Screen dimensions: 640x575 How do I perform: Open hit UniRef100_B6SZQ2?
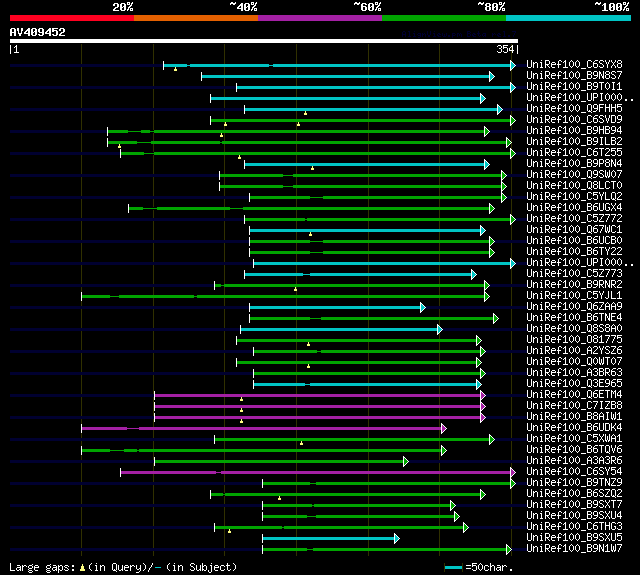point(574,494)
